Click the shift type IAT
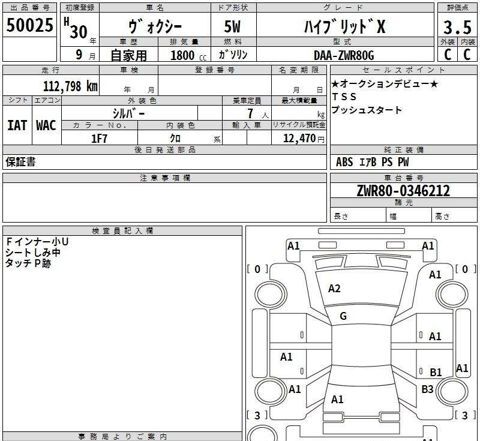The height and width of the screenshot is (441, 480). pos(17,125)
